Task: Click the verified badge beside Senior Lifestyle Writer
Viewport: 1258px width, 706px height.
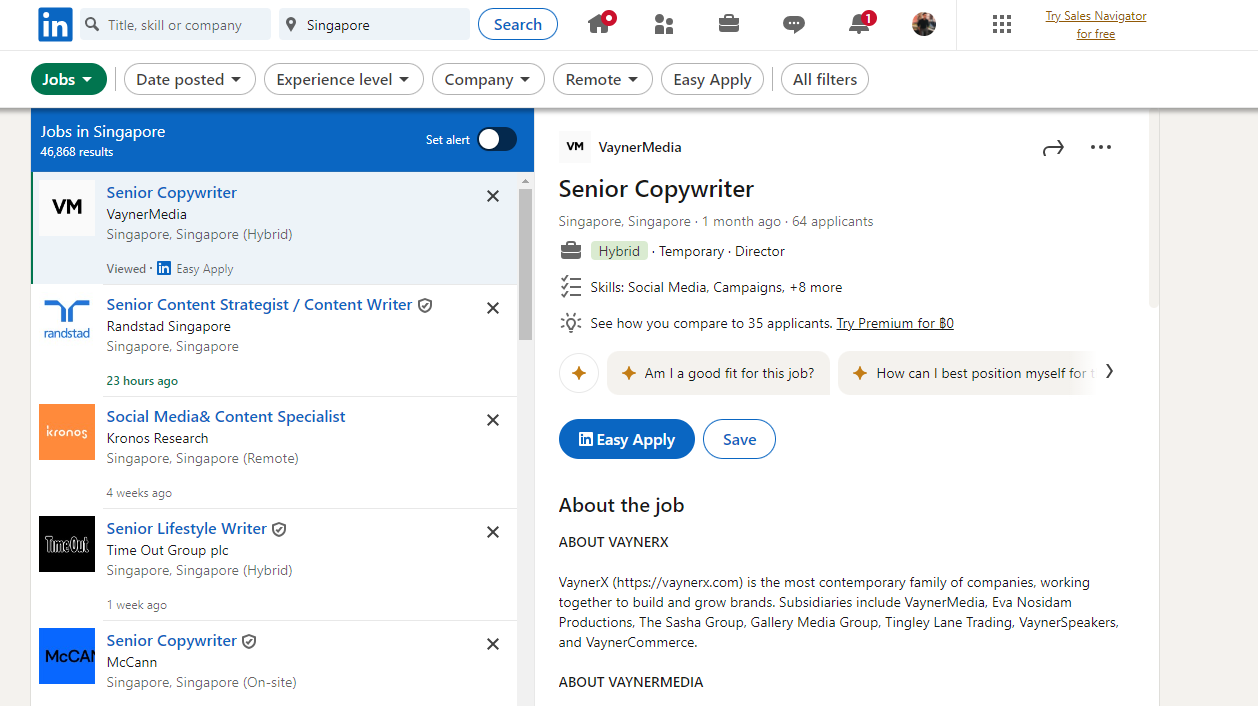Action: pyautogui.click(x=279, y=529)
